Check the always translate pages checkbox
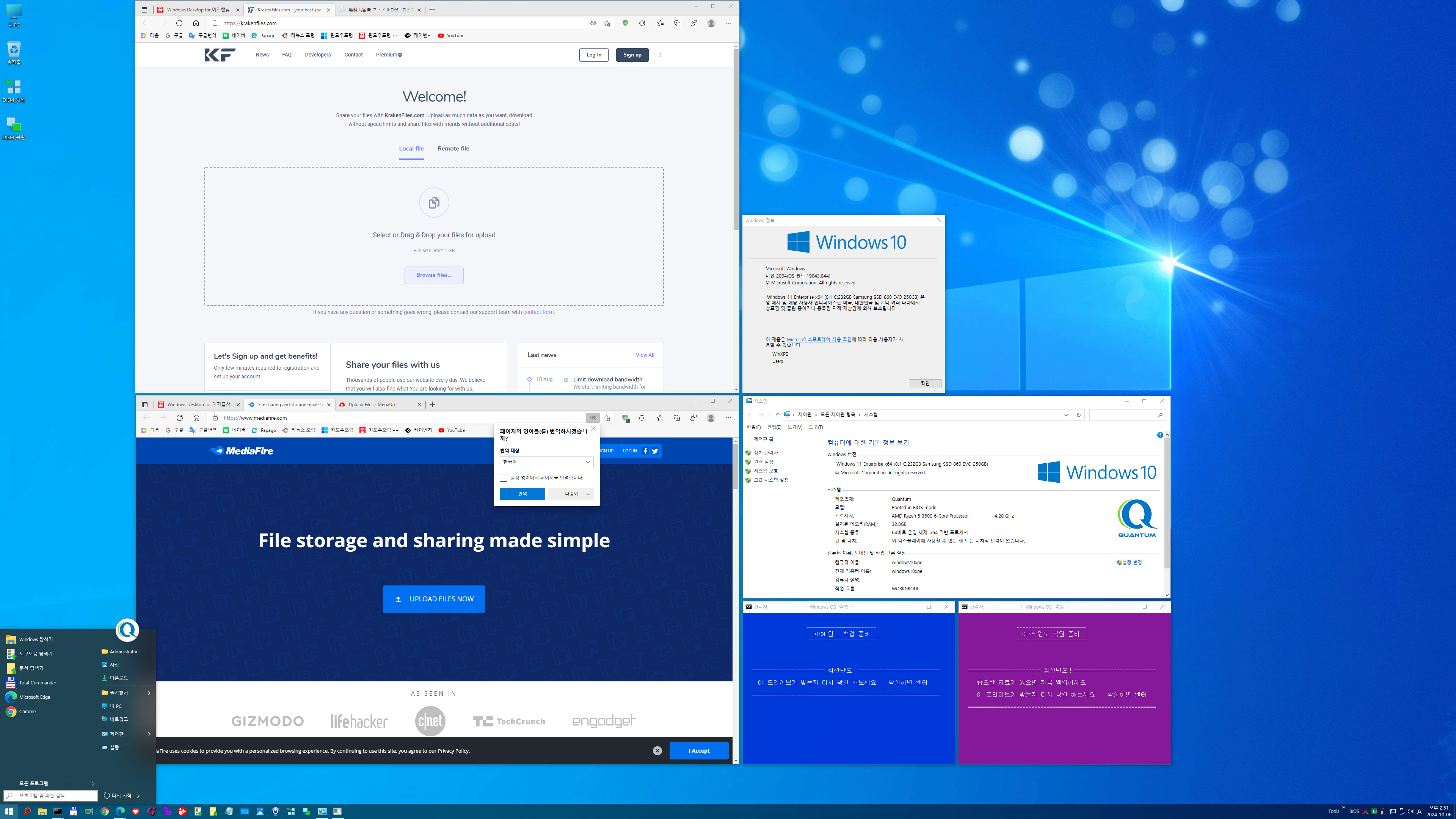The image size is (1456, 819). (504, 478)
